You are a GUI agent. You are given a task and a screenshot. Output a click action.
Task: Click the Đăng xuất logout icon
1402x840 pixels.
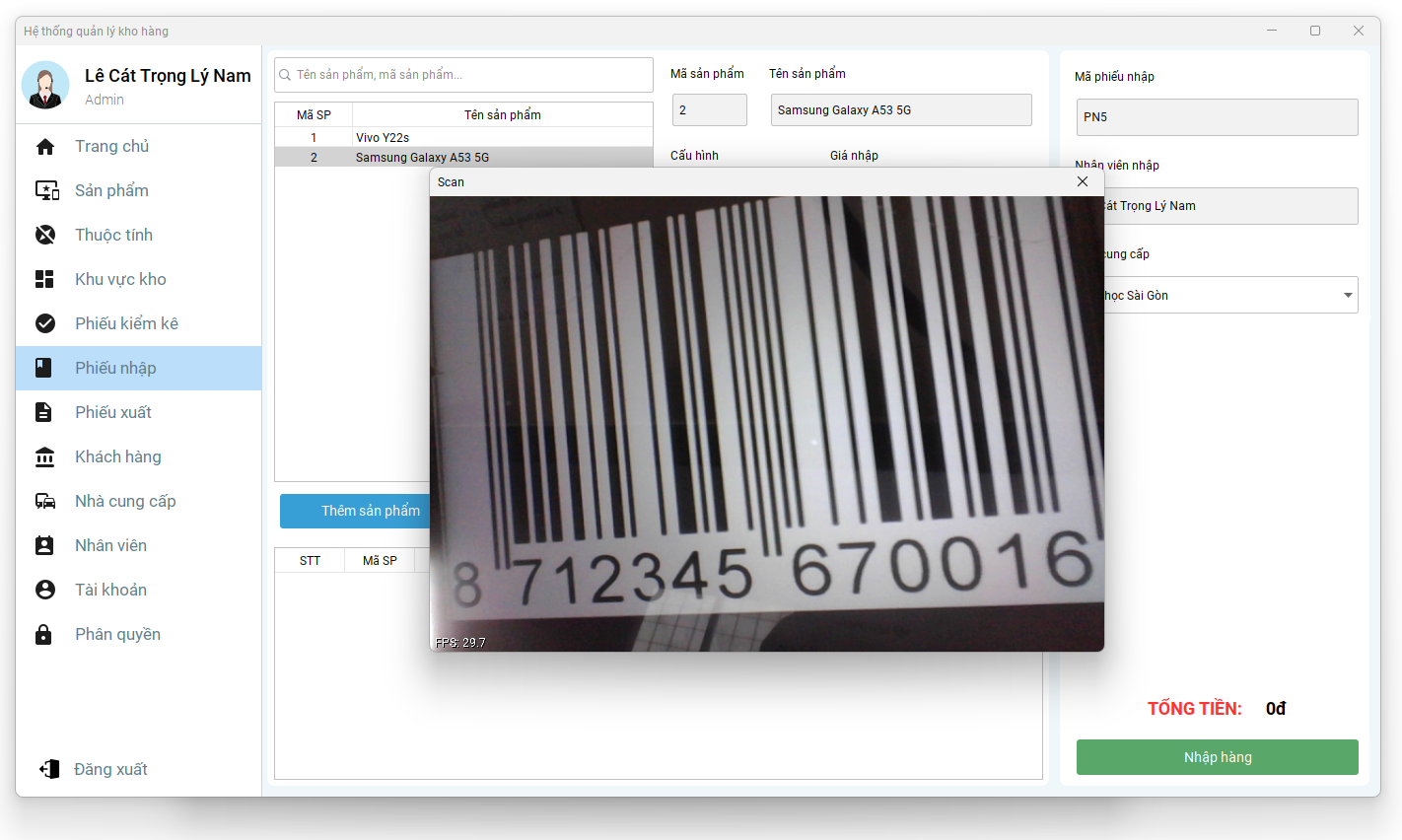(49, 769)
